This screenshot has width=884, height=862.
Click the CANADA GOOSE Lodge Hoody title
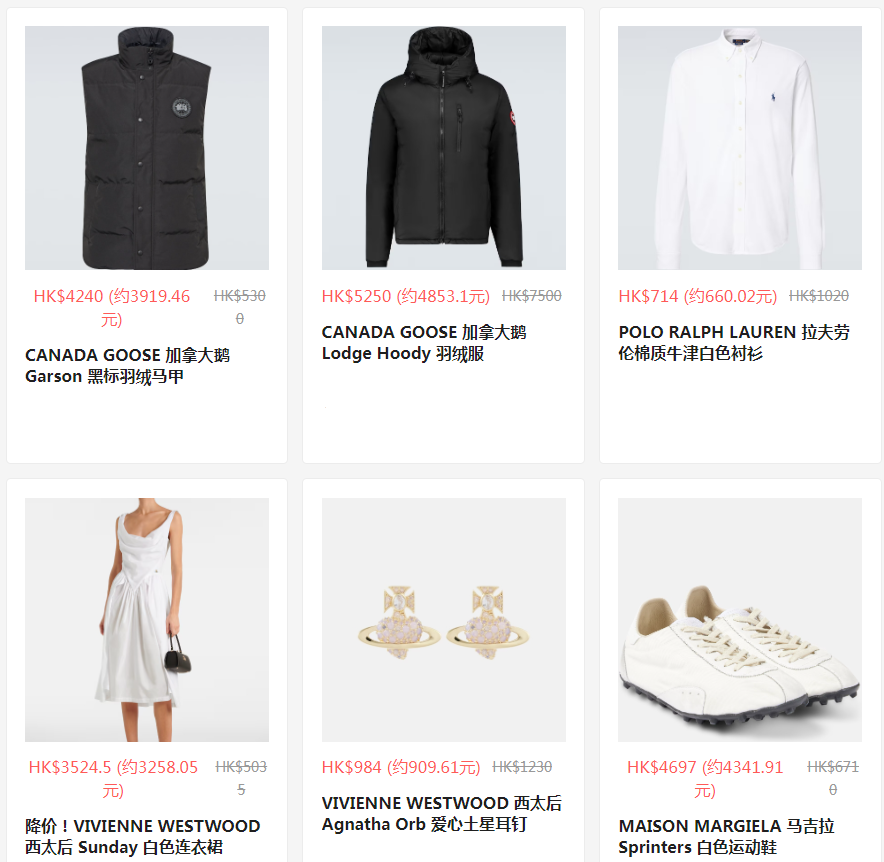click(424, 343)
